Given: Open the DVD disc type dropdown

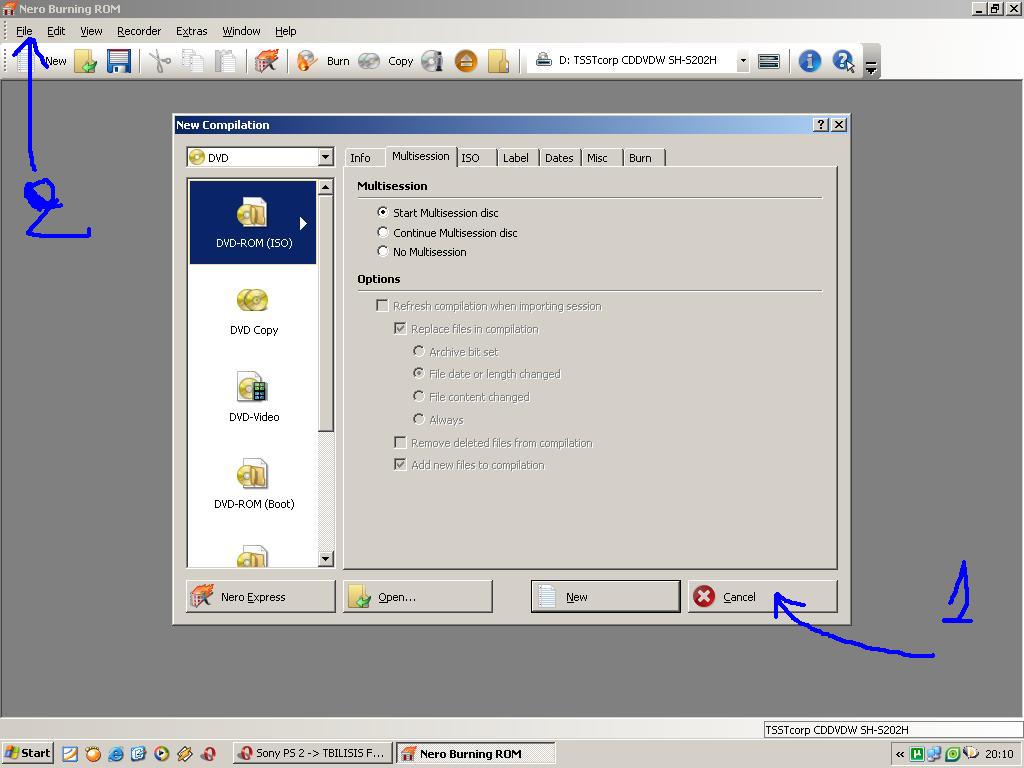Looking at the screenshot, I should click(325, 157).
